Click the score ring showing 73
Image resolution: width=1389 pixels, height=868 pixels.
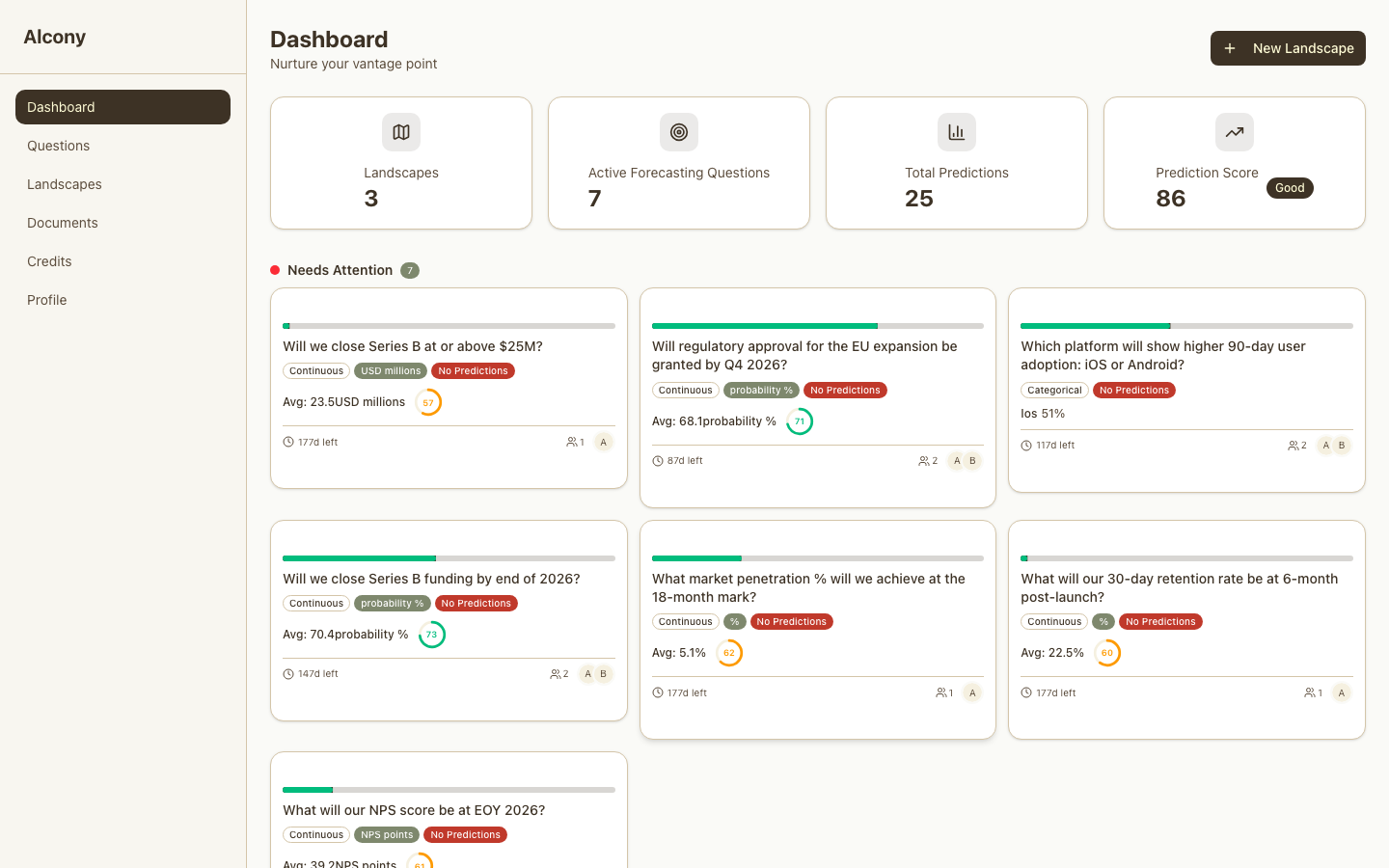(x=432, y=635)
